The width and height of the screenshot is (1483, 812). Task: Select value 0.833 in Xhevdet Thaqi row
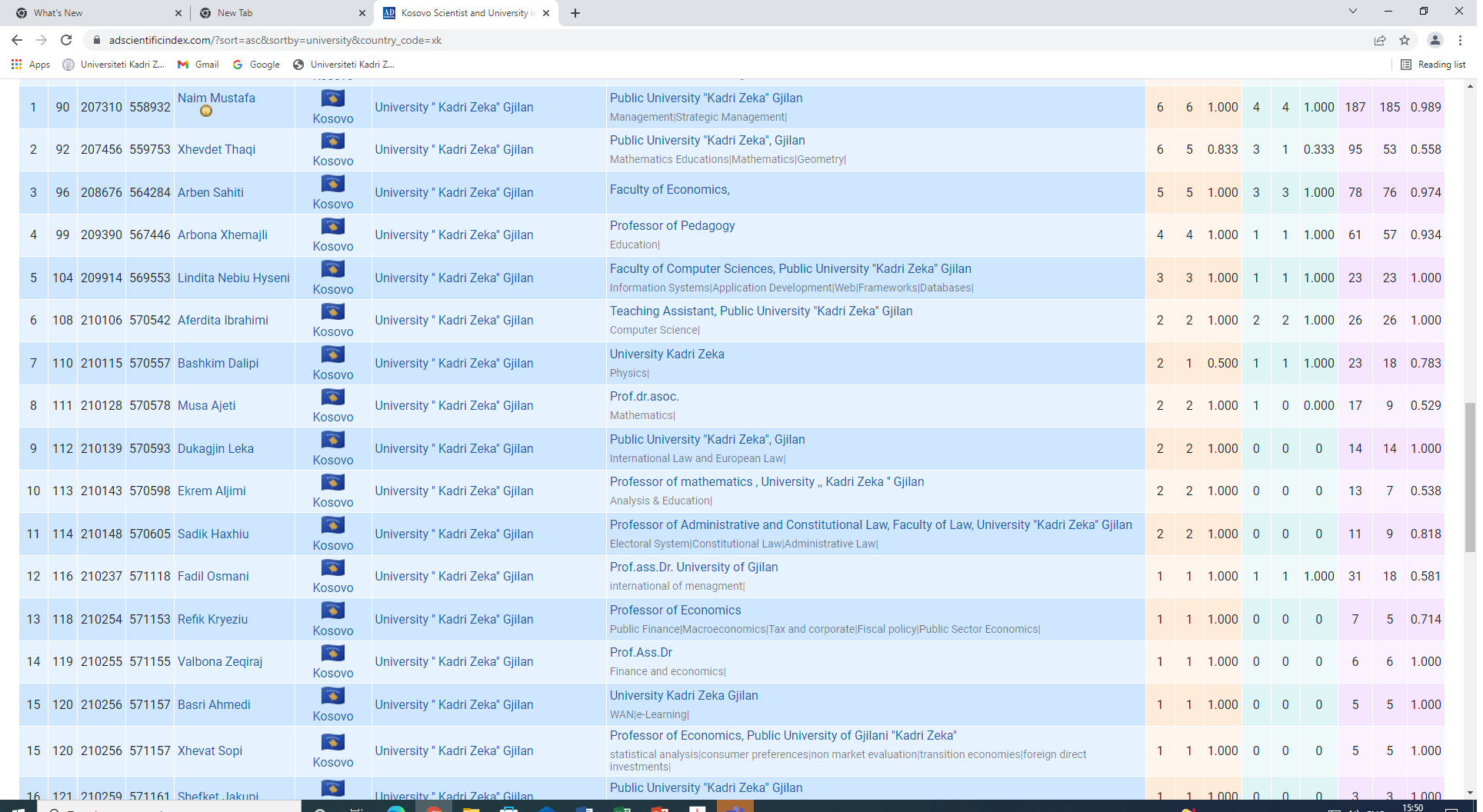(1222, 150)
